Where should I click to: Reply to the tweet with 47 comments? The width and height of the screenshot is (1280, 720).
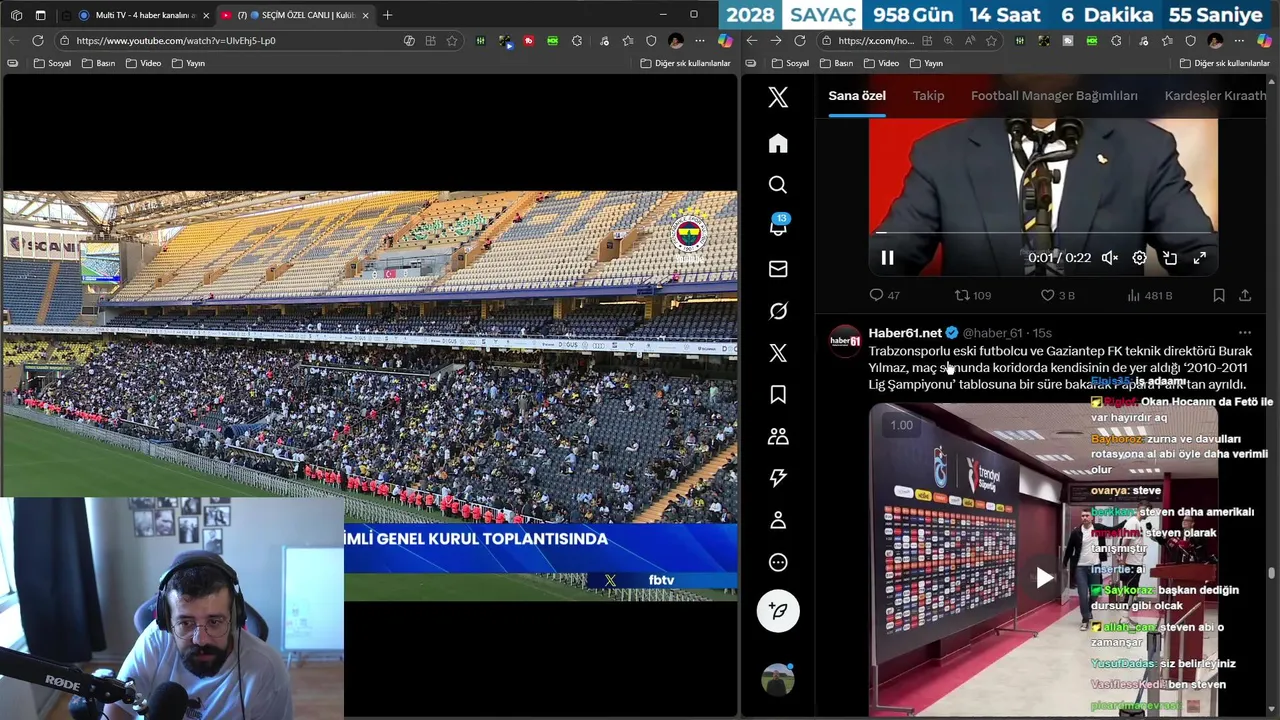point(885,295)
